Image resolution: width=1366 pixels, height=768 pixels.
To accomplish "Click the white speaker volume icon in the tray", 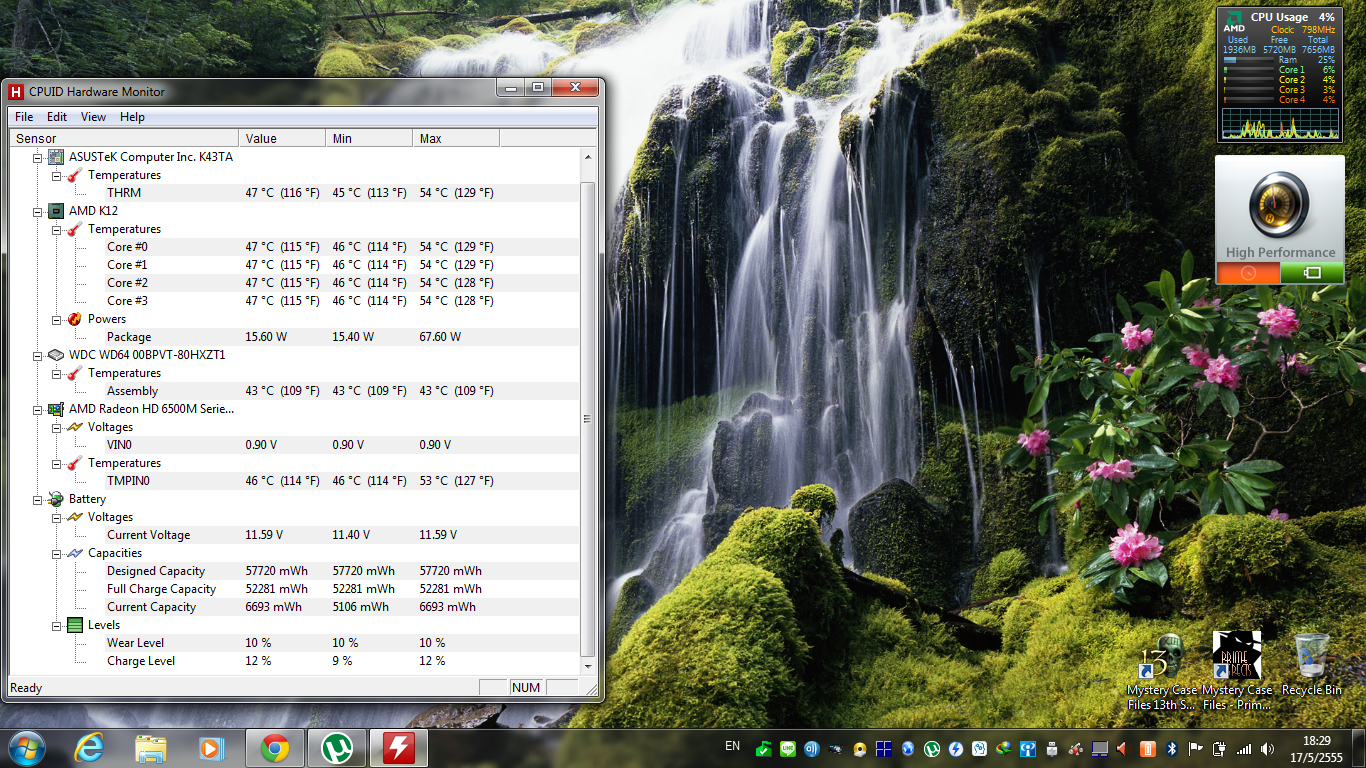I will click(x=1268, y=748).
